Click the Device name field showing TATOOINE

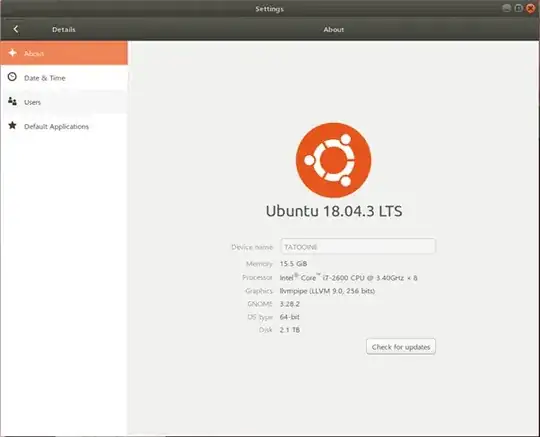point(358,247)
